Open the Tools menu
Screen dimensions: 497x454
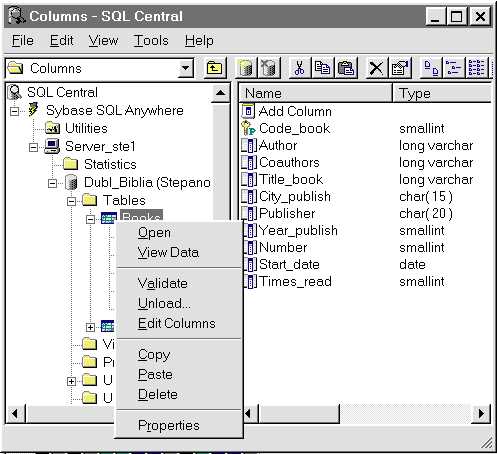[151, 41]
